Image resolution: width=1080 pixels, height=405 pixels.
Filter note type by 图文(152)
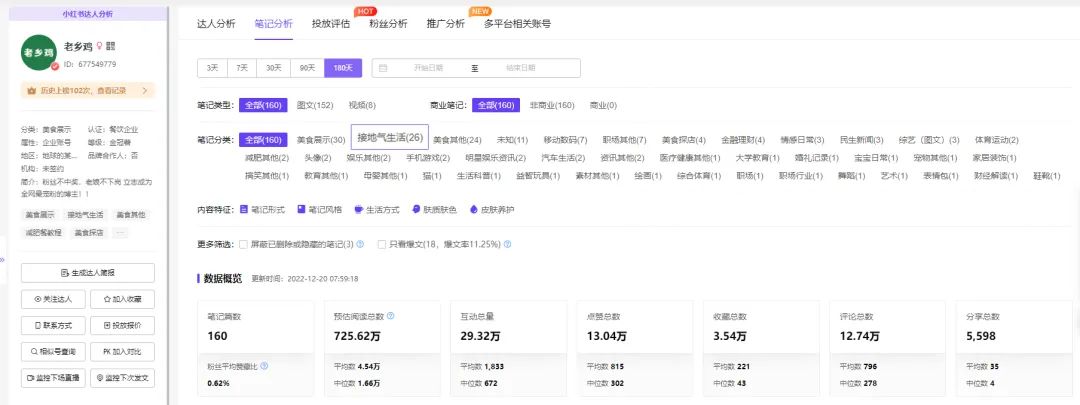315,105
